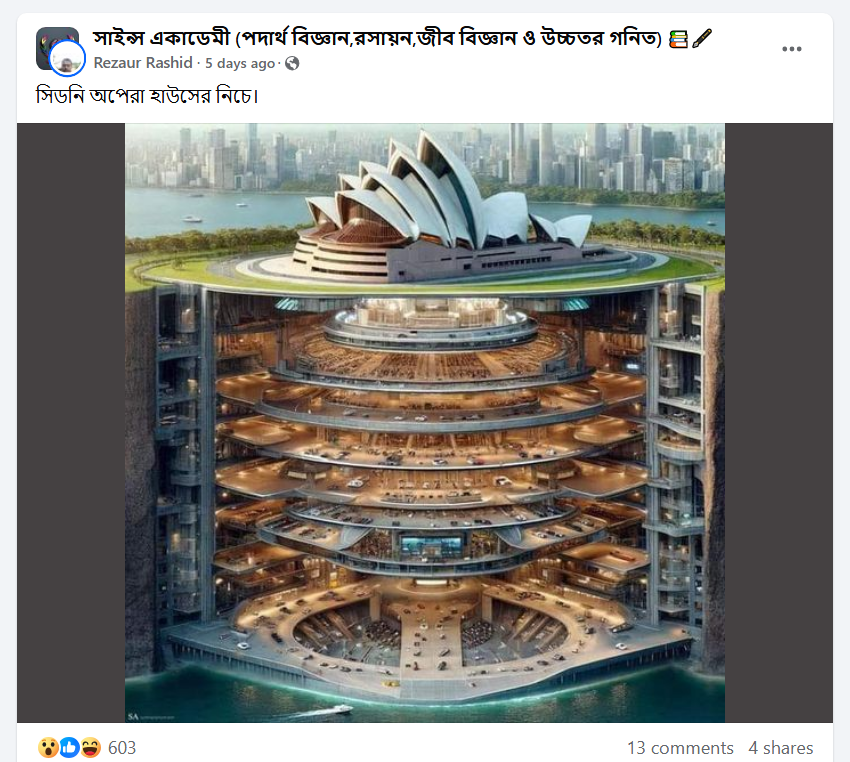
Task: Open the Rezaur Rashid profile link
Action: [x=143, y=63]
